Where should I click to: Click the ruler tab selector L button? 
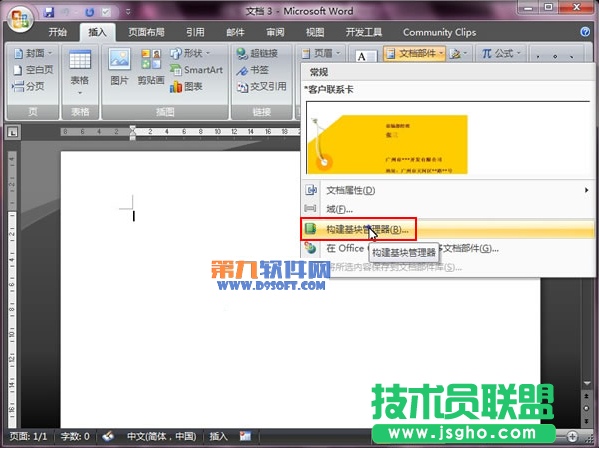(x=13, y=132)
